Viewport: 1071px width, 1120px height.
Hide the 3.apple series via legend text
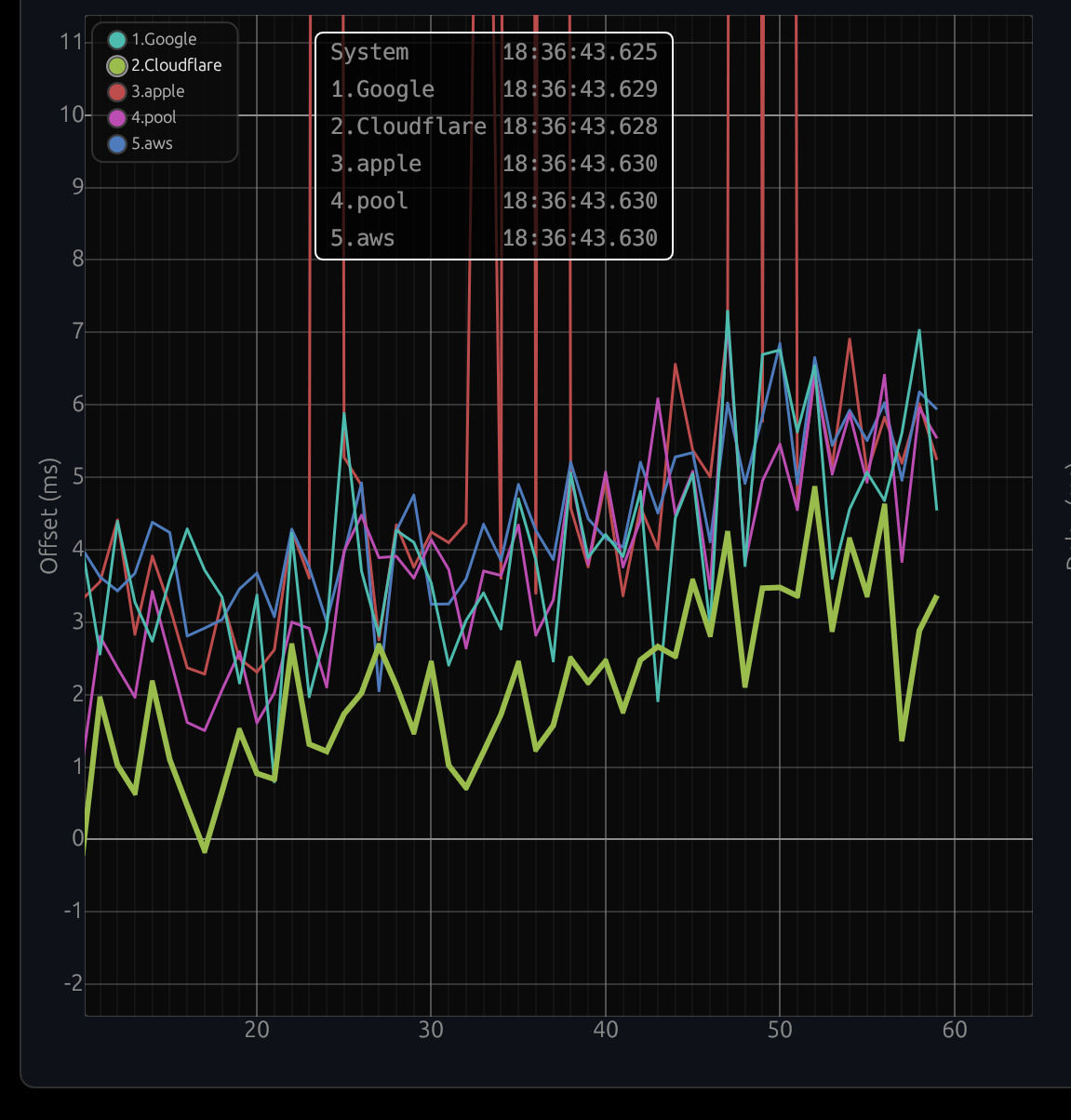pyautogui.click(x=157, y=91)
